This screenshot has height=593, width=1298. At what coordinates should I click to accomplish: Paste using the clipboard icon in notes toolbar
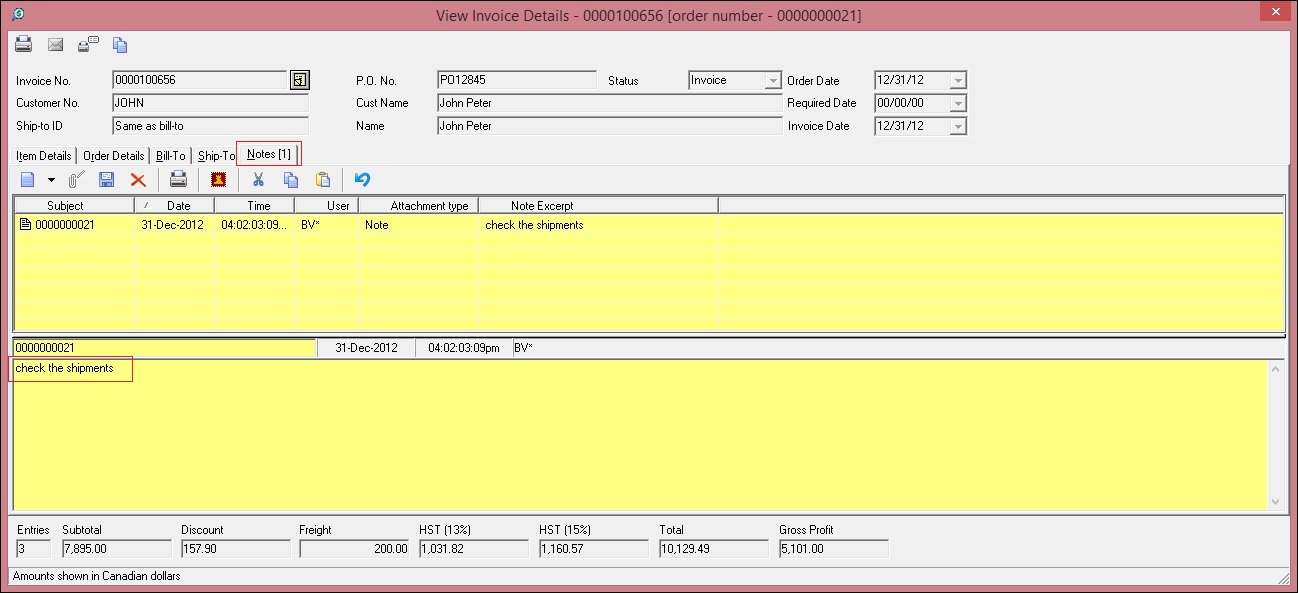coord(323,180)
